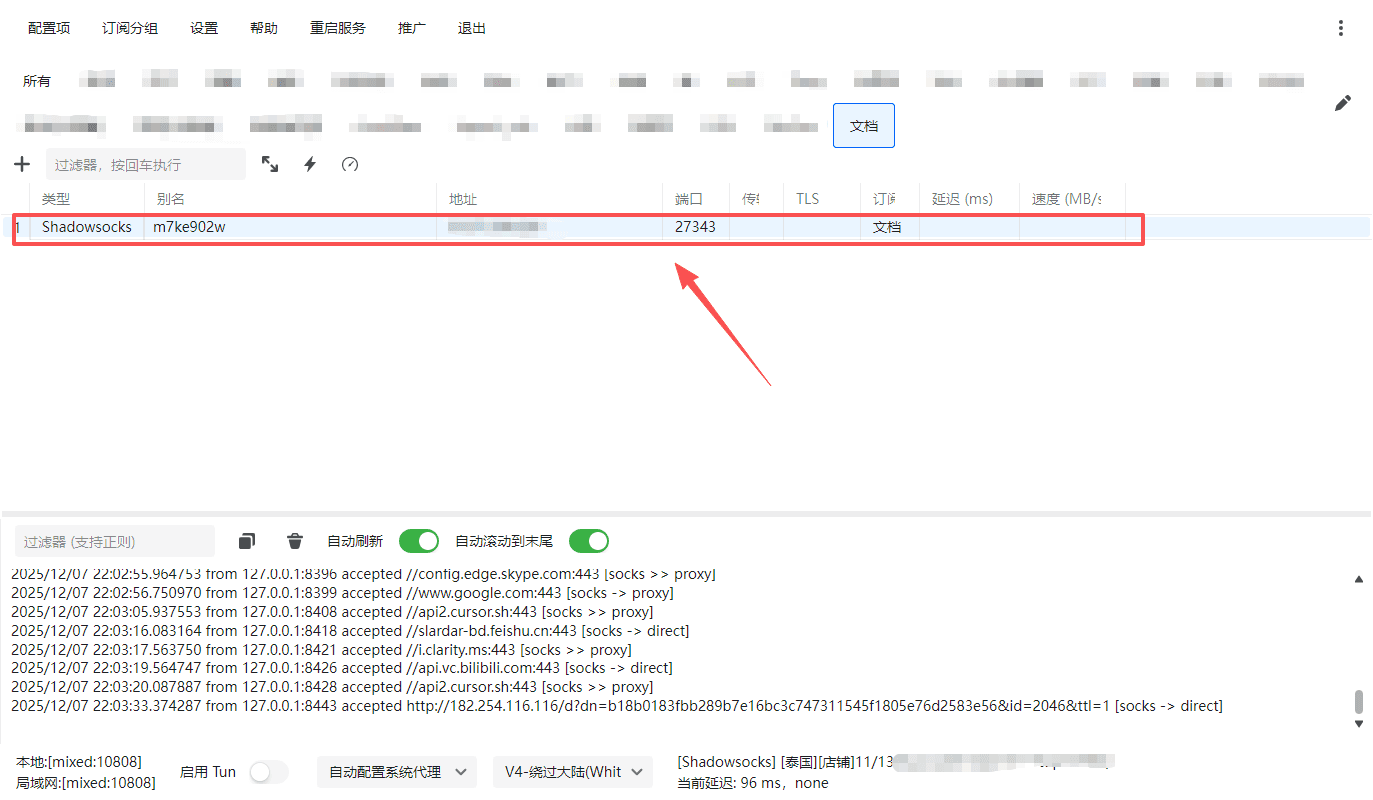This screenshot has width=1373, height=800.
Task: Click the pencil edit icon for subscription groups
Action: 1343,103
